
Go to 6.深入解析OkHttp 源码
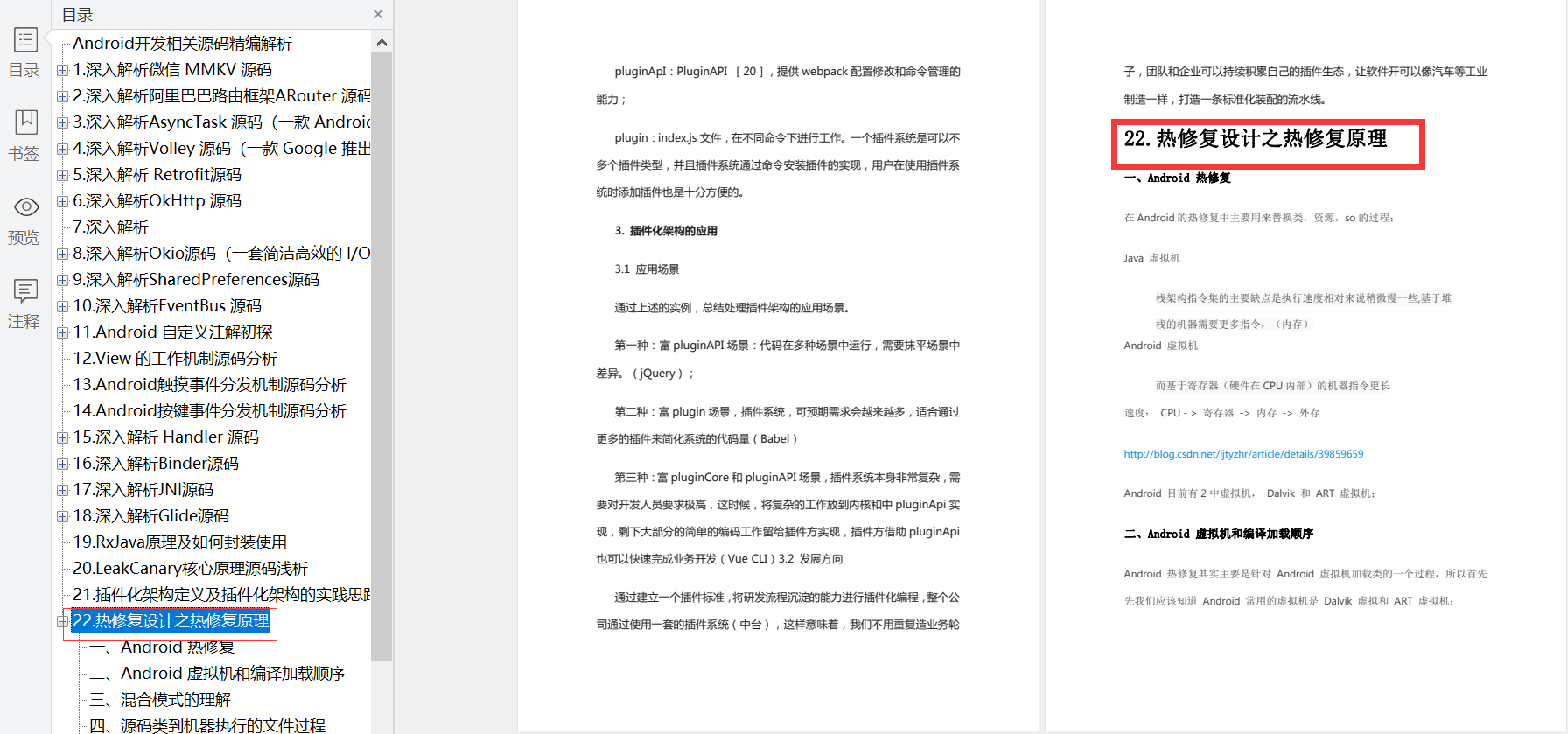coord(157,200)
